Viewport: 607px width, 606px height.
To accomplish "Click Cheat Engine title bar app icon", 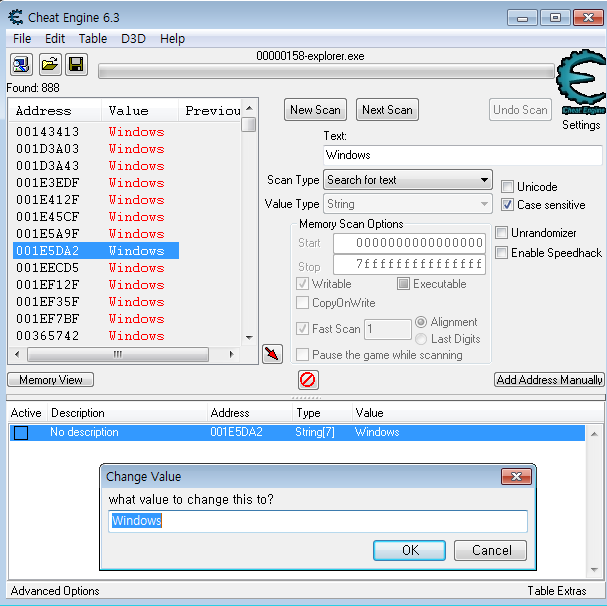I will 16,17.
